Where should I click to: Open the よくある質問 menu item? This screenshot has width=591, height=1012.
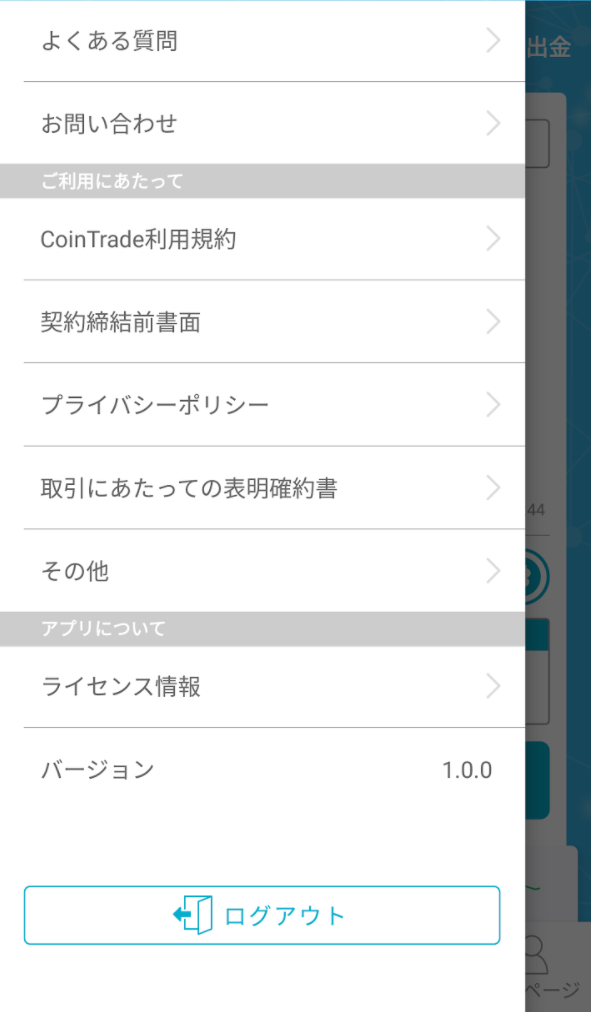coord(262,41)
